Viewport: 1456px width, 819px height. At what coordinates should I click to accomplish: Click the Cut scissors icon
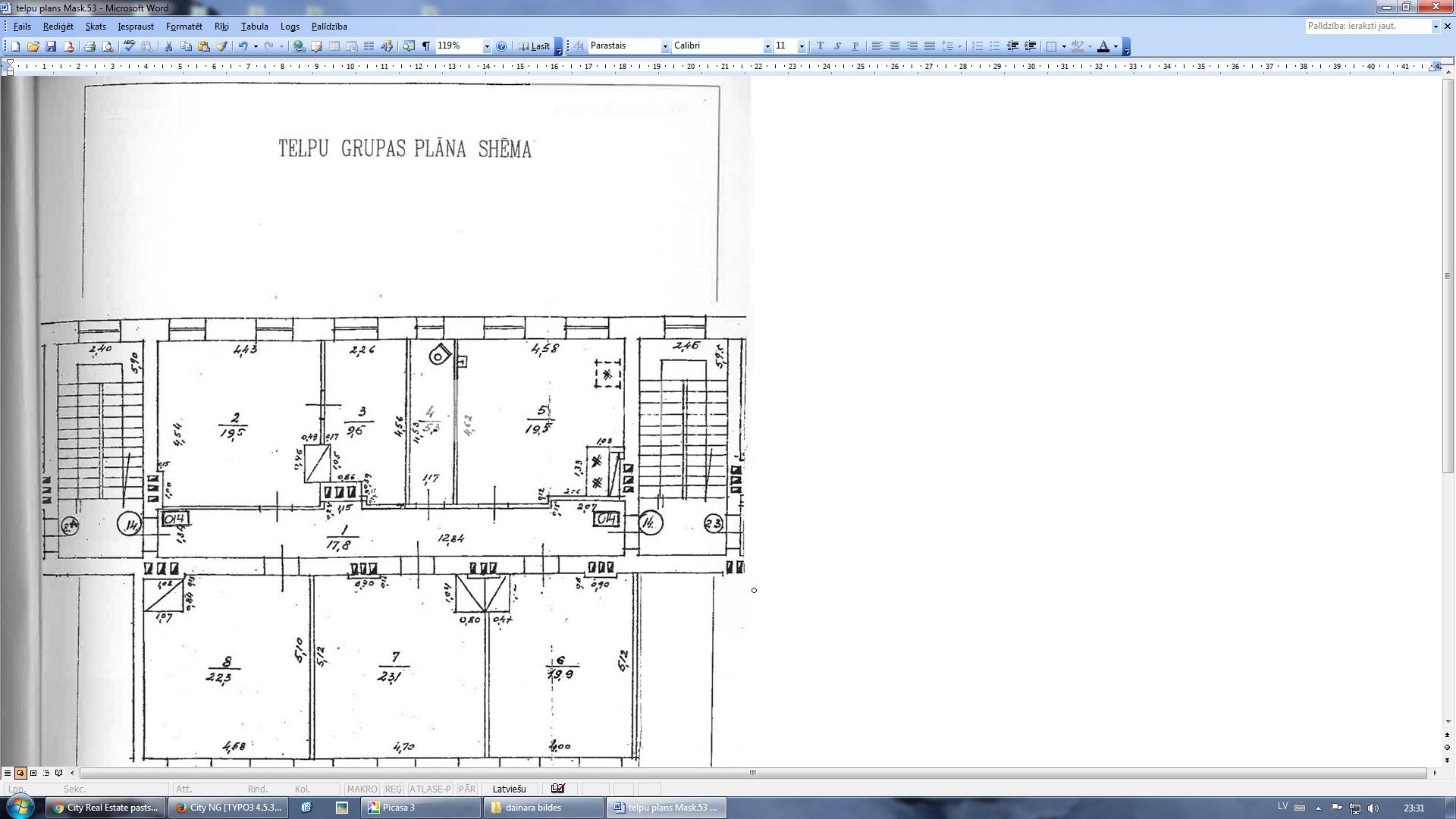click(x=168, y=46)
